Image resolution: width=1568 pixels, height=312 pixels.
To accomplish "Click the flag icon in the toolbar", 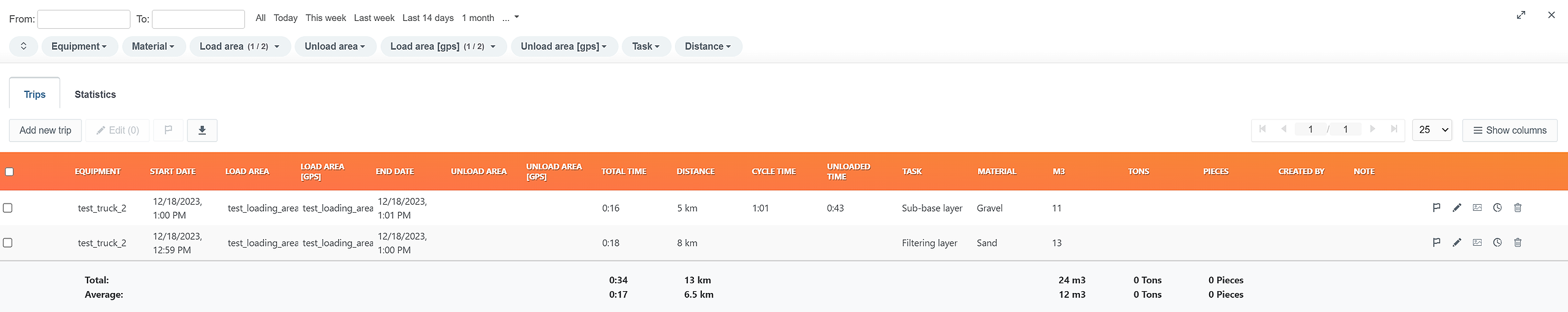I will pyautogui.click(x=168, y=130).
